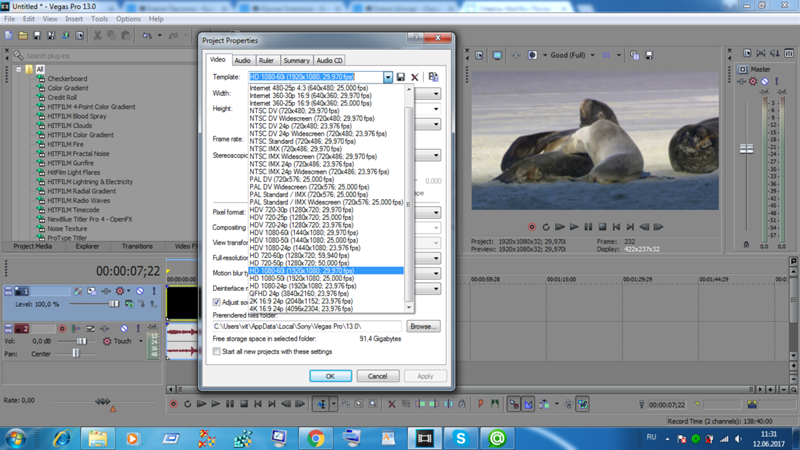The width and height of the screenshot is (800, 450).
Task: Click the help question mark in the dialog title
Action: [416, 38]
